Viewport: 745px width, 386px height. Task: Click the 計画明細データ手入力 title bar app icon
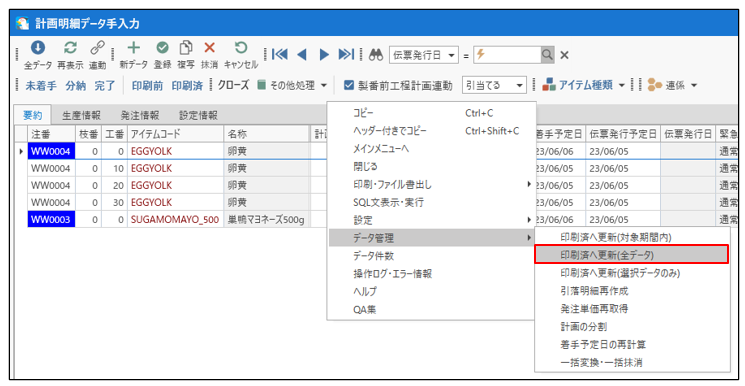point(22,23)
